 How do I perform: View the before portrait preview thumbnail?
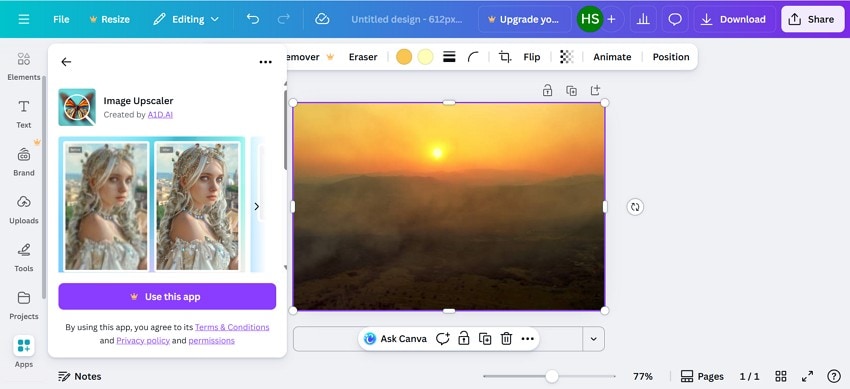point(106,206)
